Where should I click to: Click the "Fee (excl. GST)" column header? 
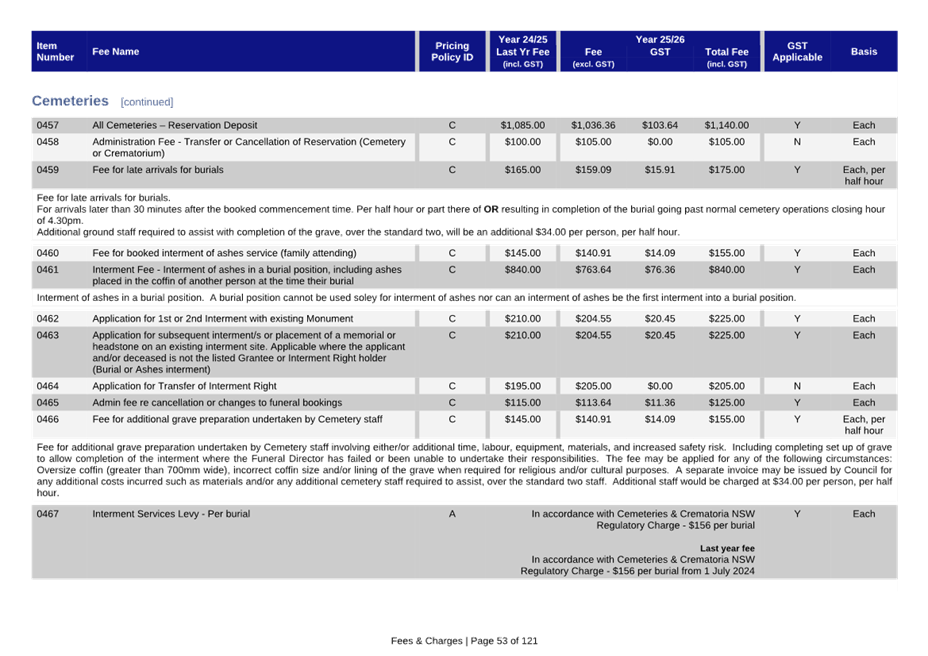(x=593, y=57)
